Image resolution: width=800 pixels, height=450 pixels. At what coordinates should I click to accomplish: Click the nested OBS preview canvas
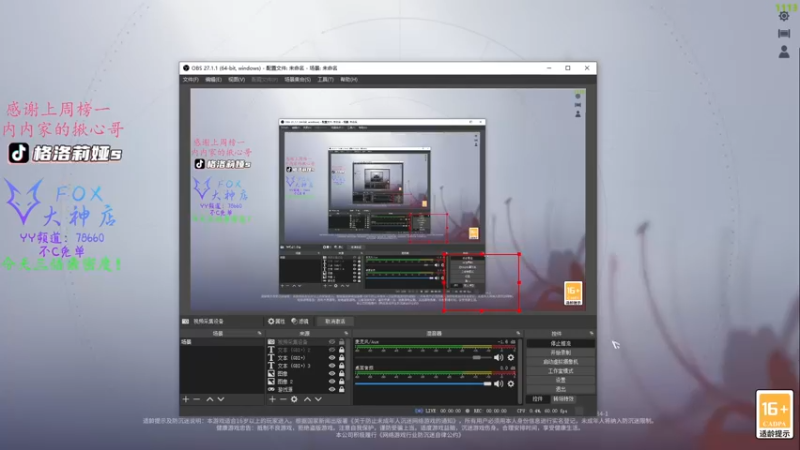pyautogui.click(x=388, y=200)
